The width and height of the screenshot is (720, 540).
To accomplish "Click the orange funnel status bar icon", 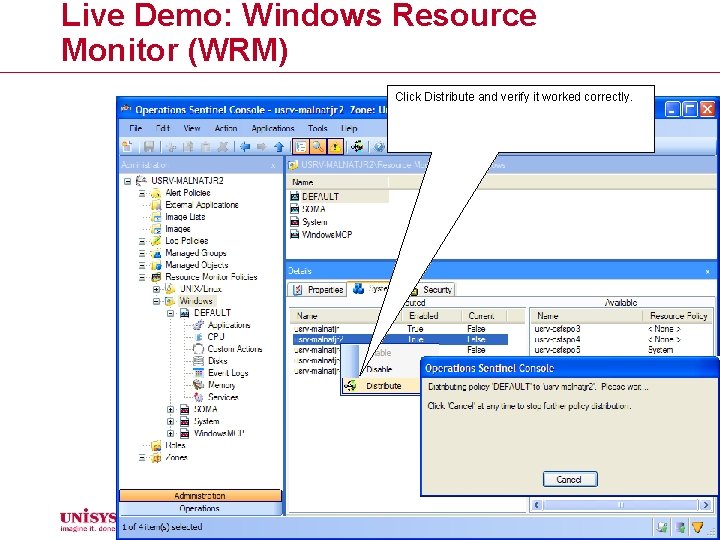I will pos(698,527).
